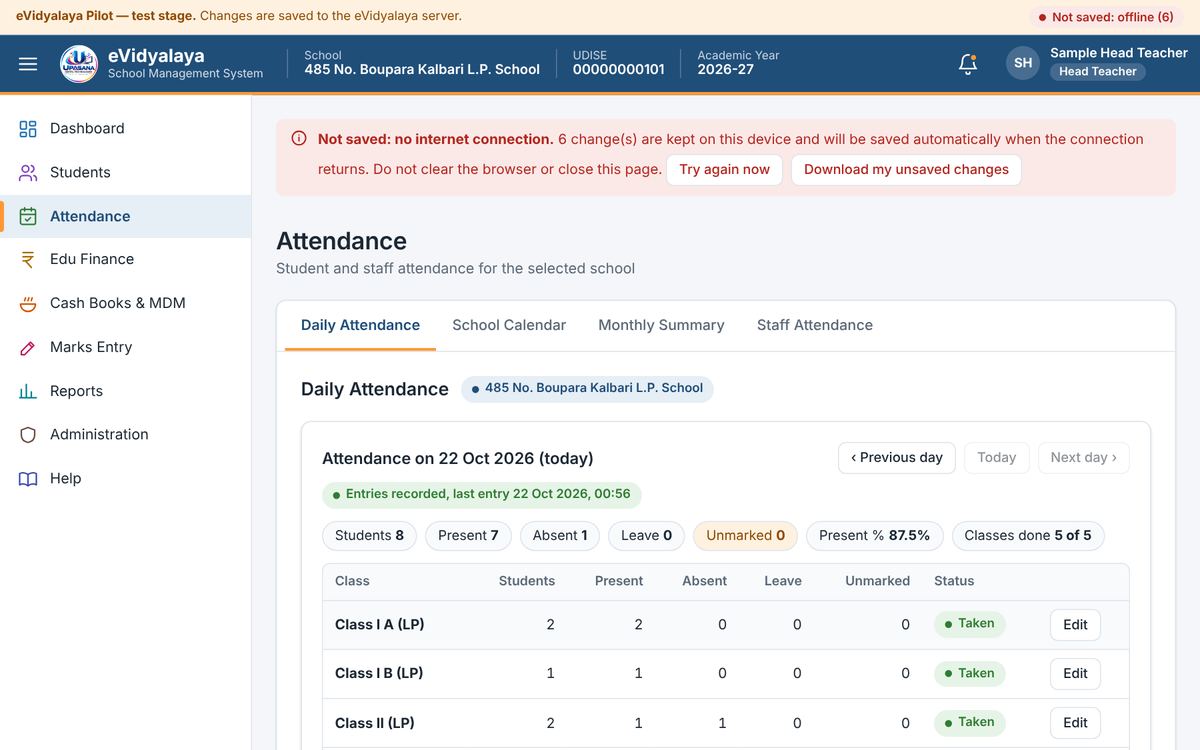Go to the Staff Attendance tab
The image size is (1200, 750).
[x=815, y=325]
